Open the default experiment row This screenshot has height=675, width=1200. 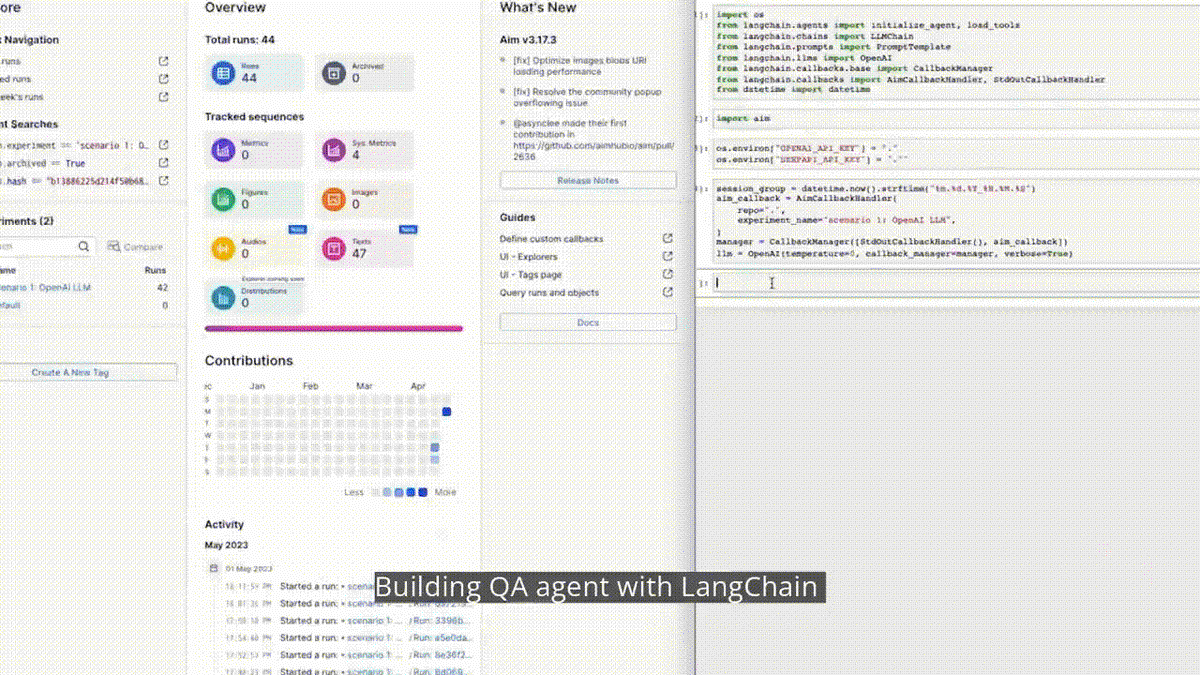(84, 305)
